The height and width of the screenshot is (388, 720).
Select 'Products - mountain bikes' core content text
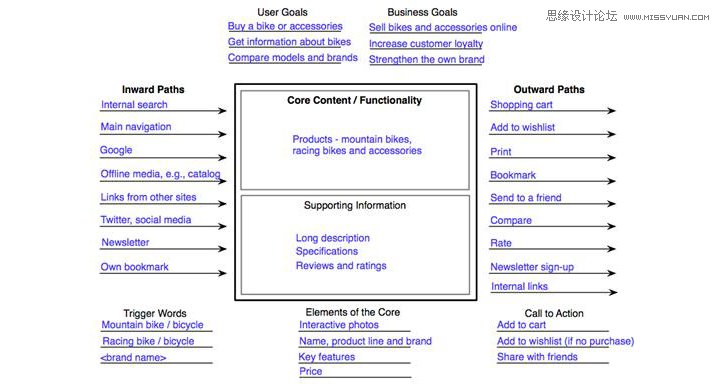[x=352, y=139]
